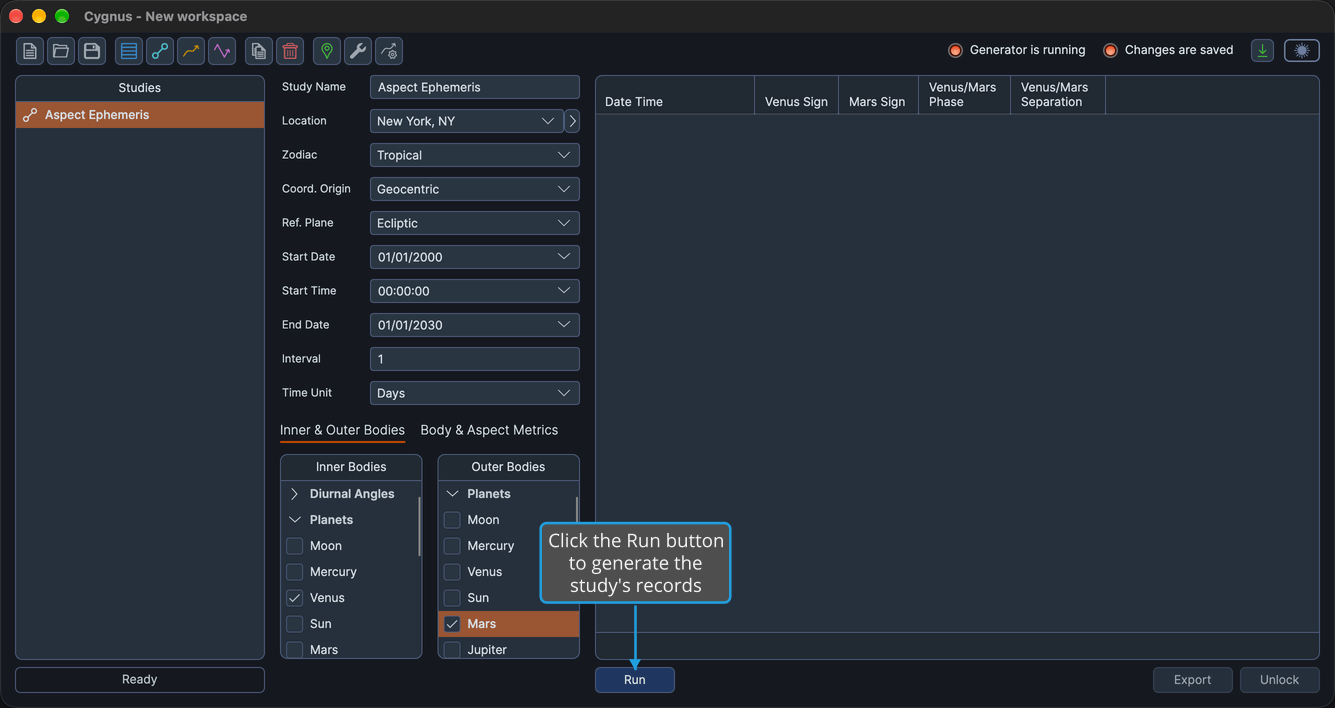1335x708 pixels.
Task: Toggle the light theme sun icon
Action: coord(1302,51)
